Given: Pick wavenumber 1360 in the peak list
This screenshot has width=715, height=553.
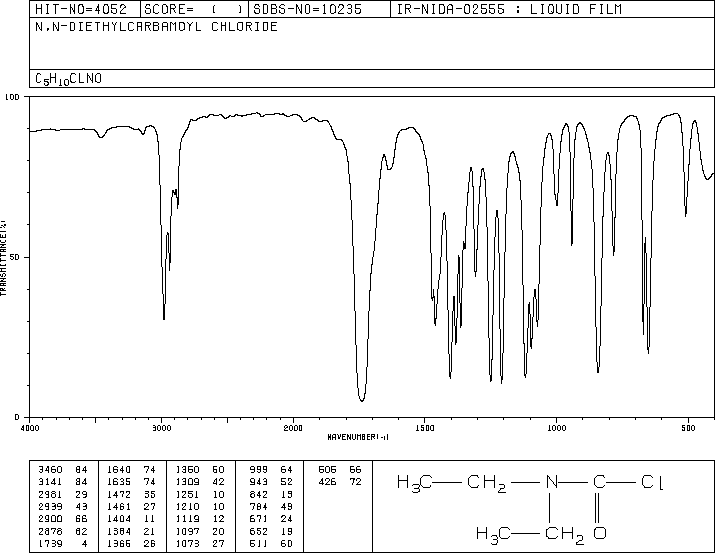Looking at the screenshot, I should (x=187, y=469).
